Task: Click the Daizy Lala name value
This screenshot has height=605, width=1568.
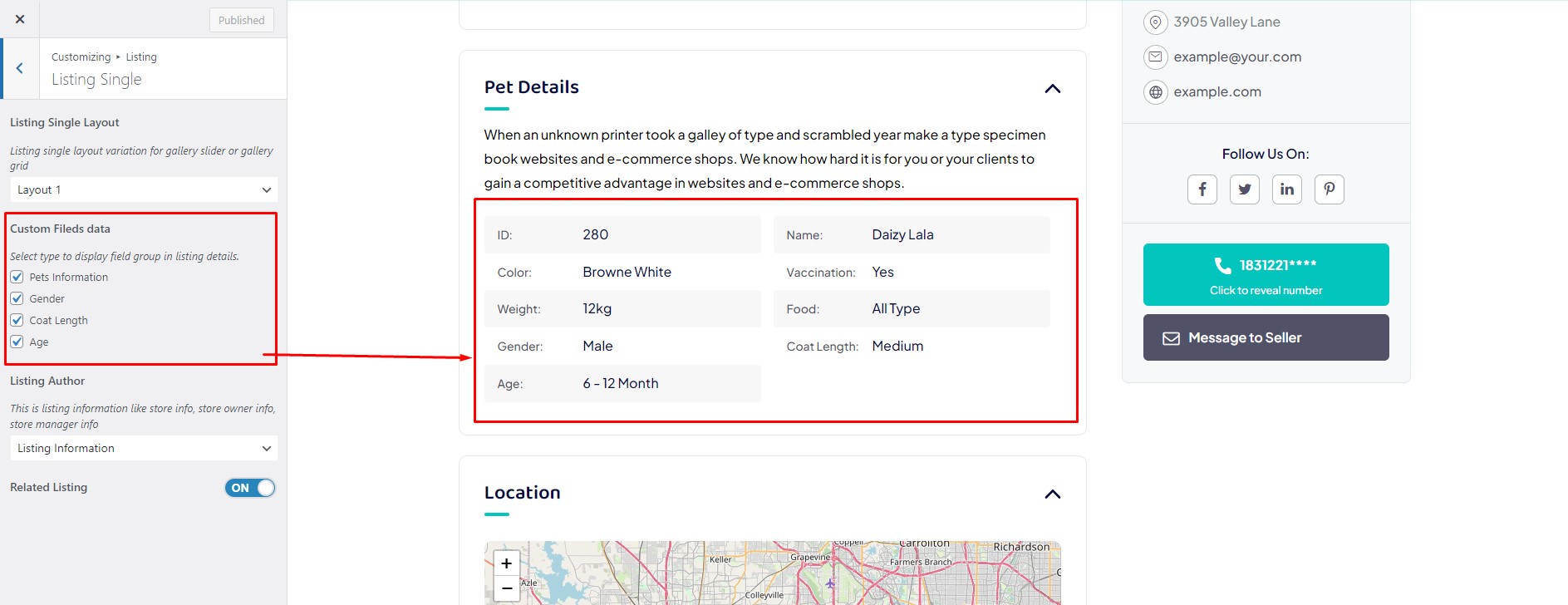Action: pyautogui.click(x=902, y=234)
